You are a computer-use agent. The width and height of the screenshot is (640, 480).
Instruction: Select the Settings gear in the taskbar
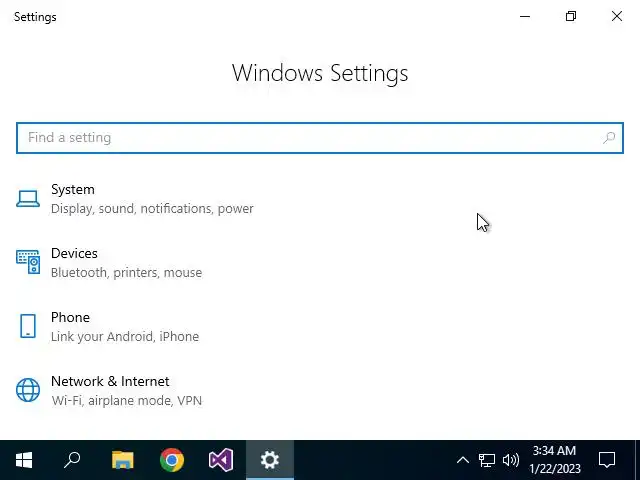point(270,460)
